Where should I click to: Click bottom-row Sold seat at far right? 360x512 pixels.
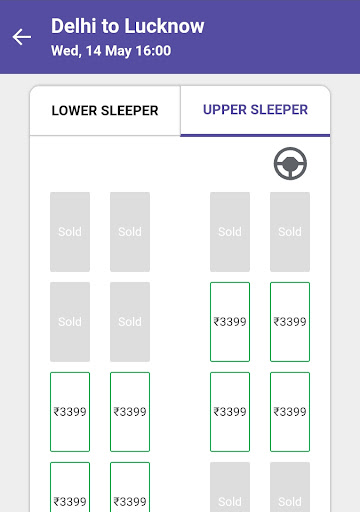coord(290,487)
